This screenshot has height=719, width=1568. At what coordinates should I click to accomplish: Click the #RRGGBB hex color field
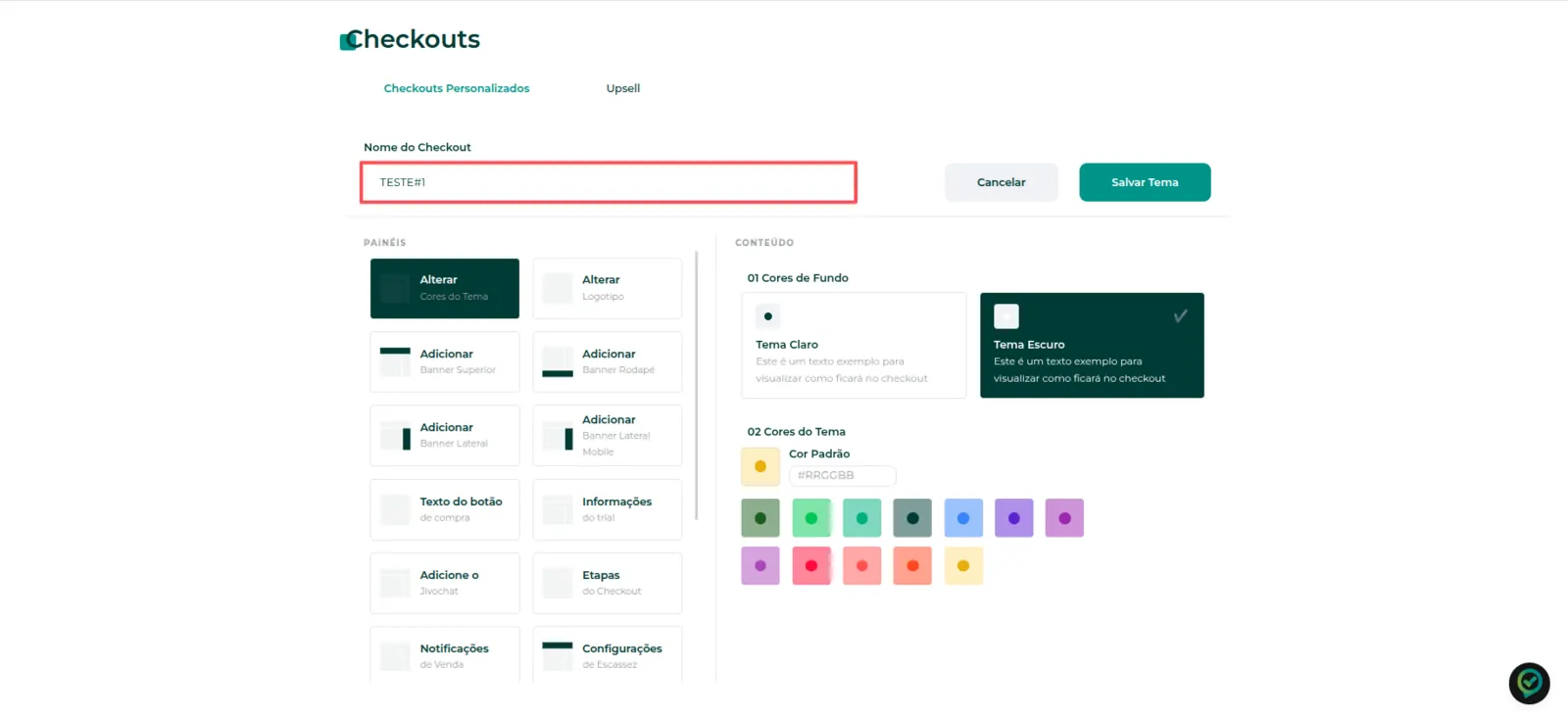tap(843, 476)
